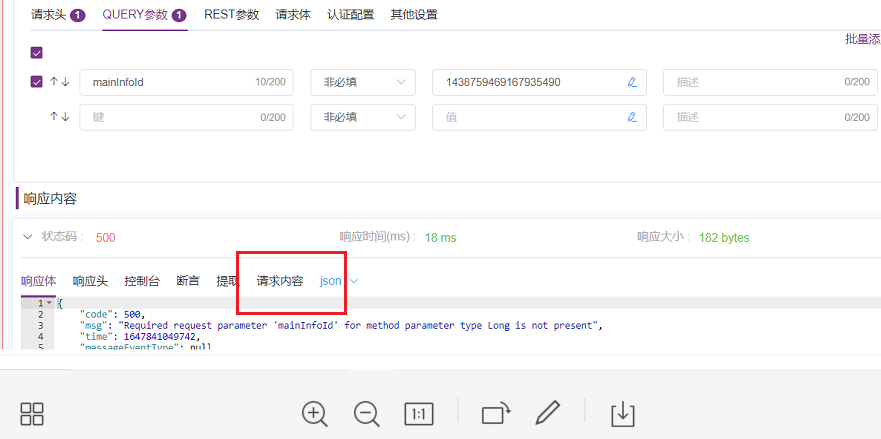Zoom out with the magnifier minus icon
The image size is (881, 439).
367,414
